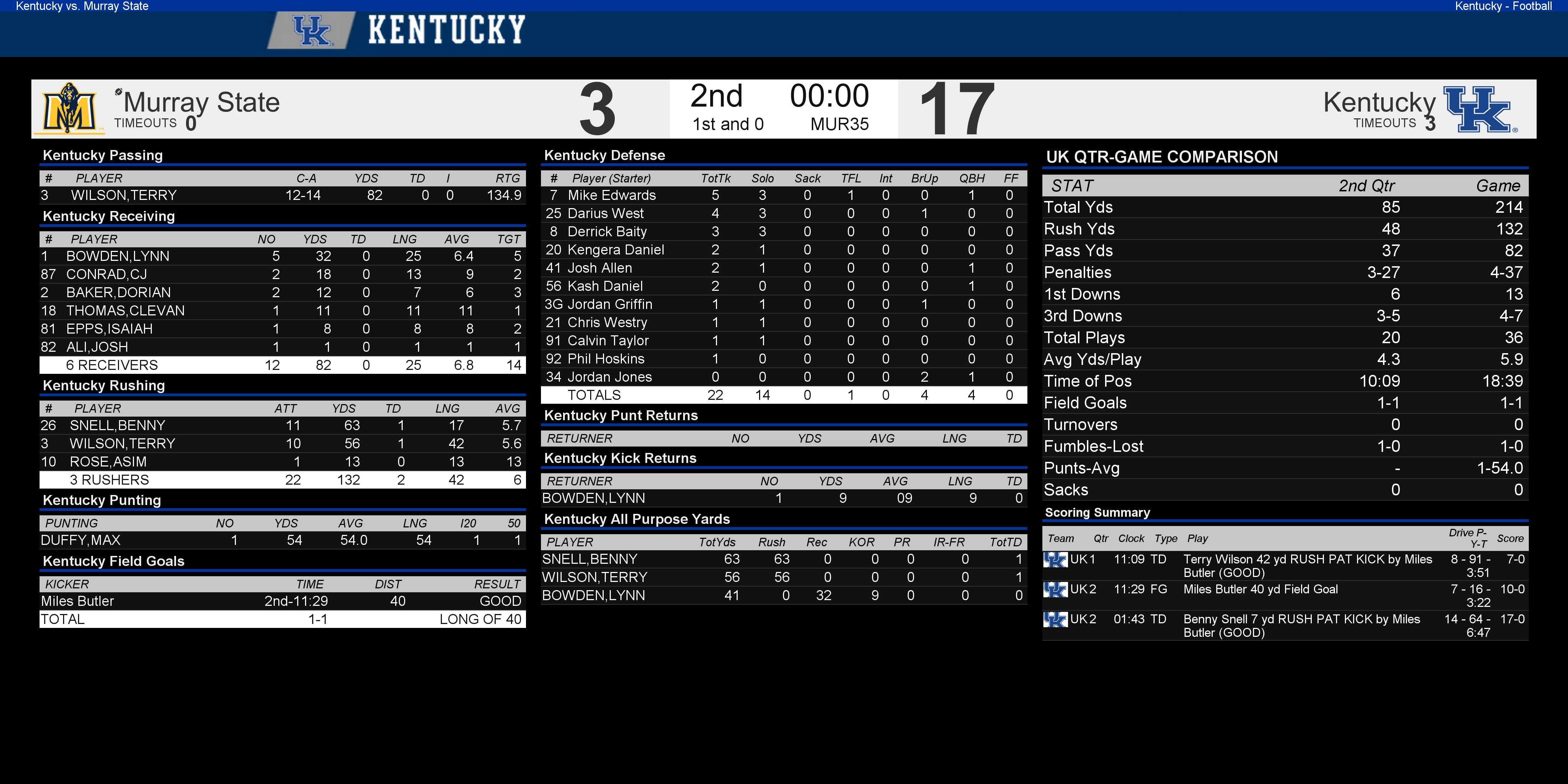Click the Murray State Racers logo
1568x784 pixels.
[x=69, y=108]
